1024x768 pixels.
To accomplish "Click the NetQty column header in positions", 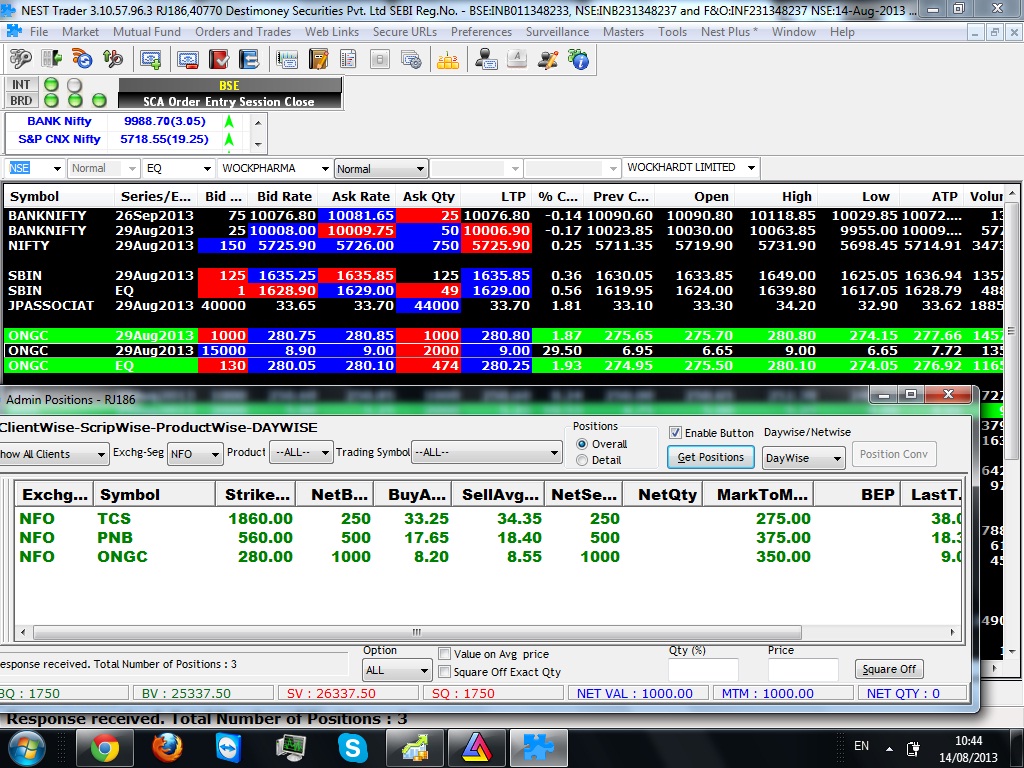I will click(662, 495).
